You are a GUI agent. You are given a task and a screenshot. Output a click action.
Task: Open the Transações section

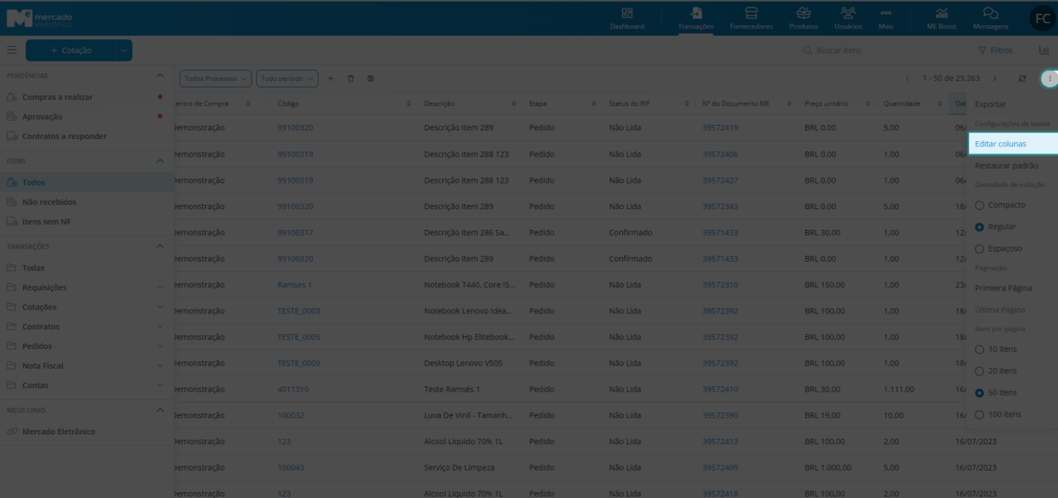click(696, 18)
